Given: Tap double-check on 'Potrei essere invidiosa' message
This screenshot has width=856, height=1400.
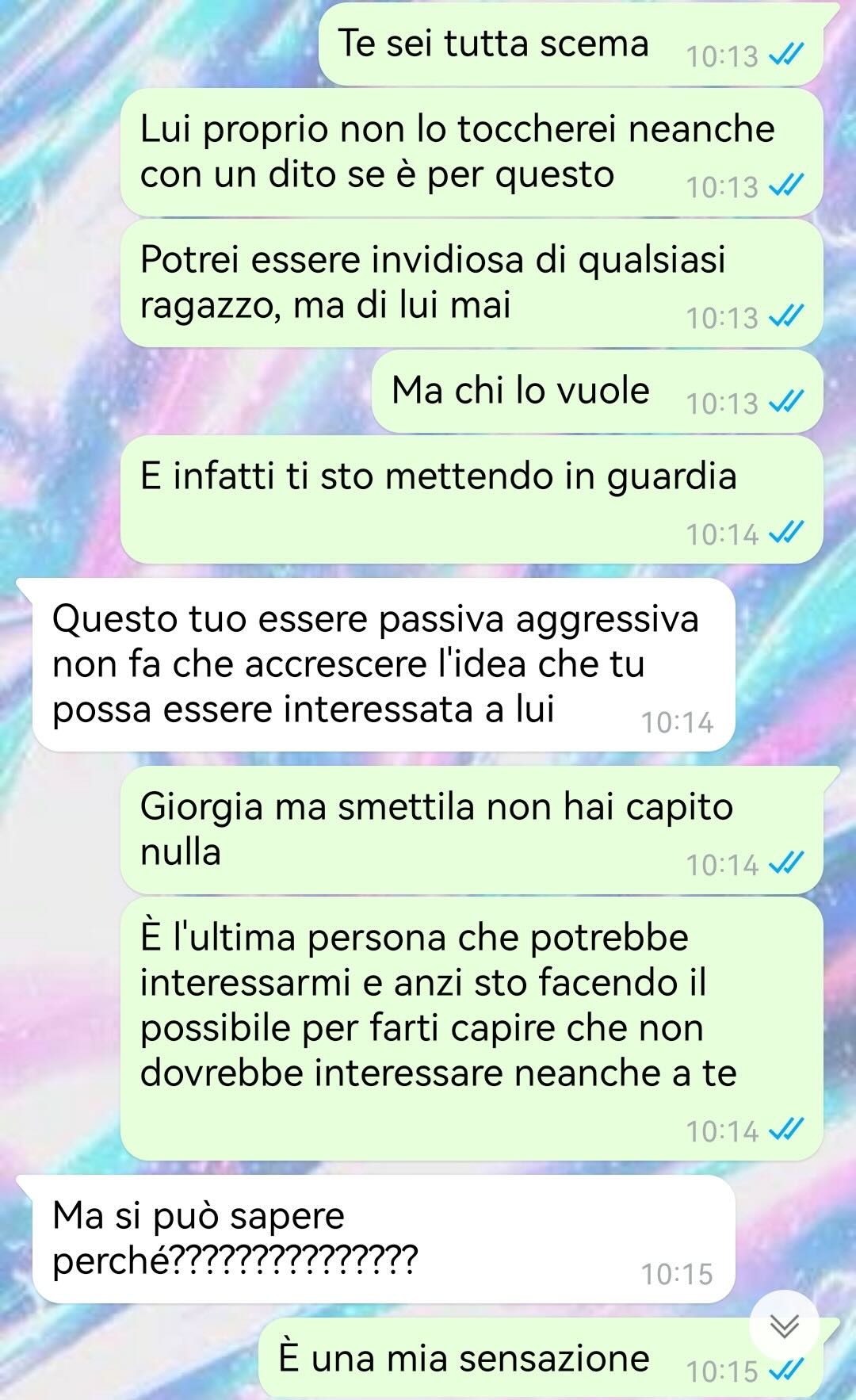Looking at the screenshot, I should pos(787,316).
